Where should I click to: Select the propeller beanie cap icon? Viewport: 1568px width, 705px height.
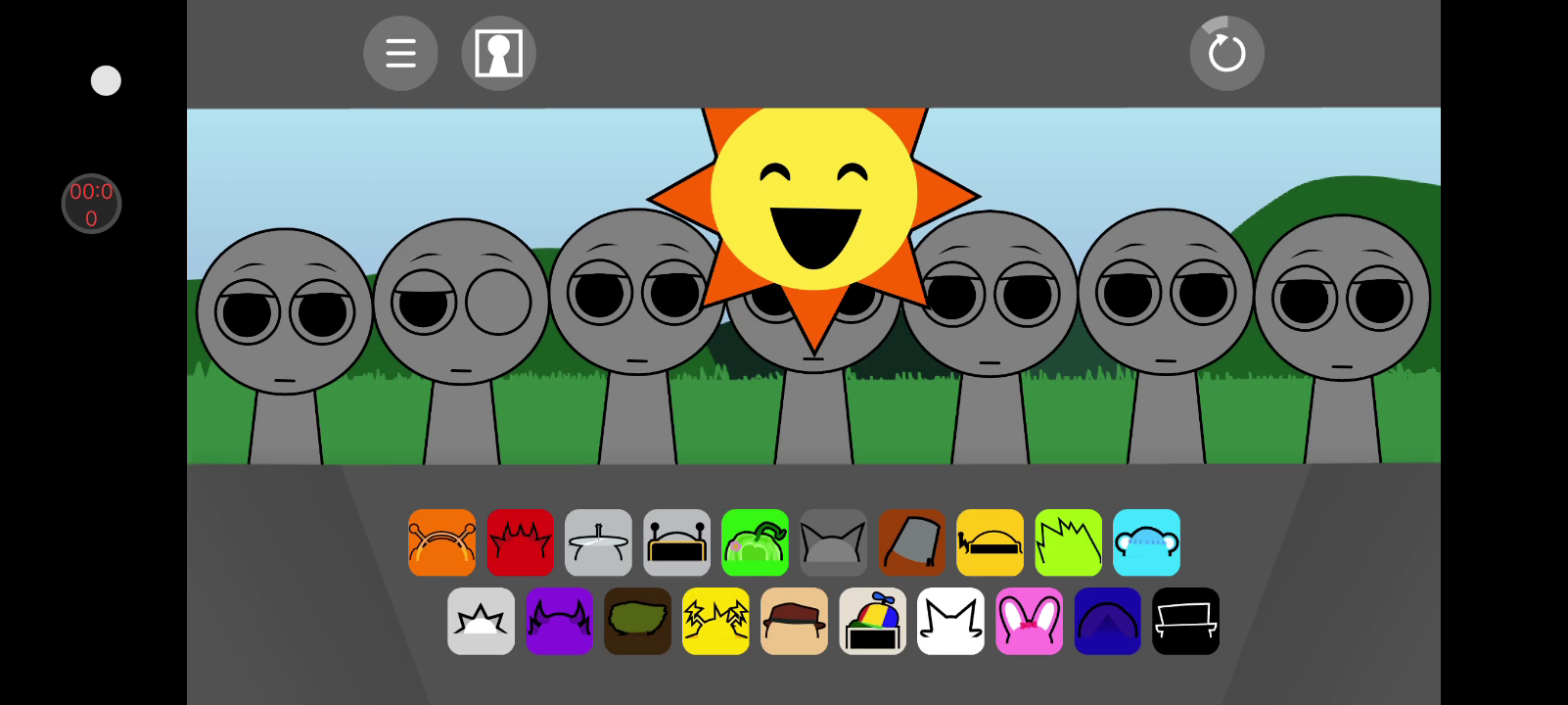pos(872,621)
